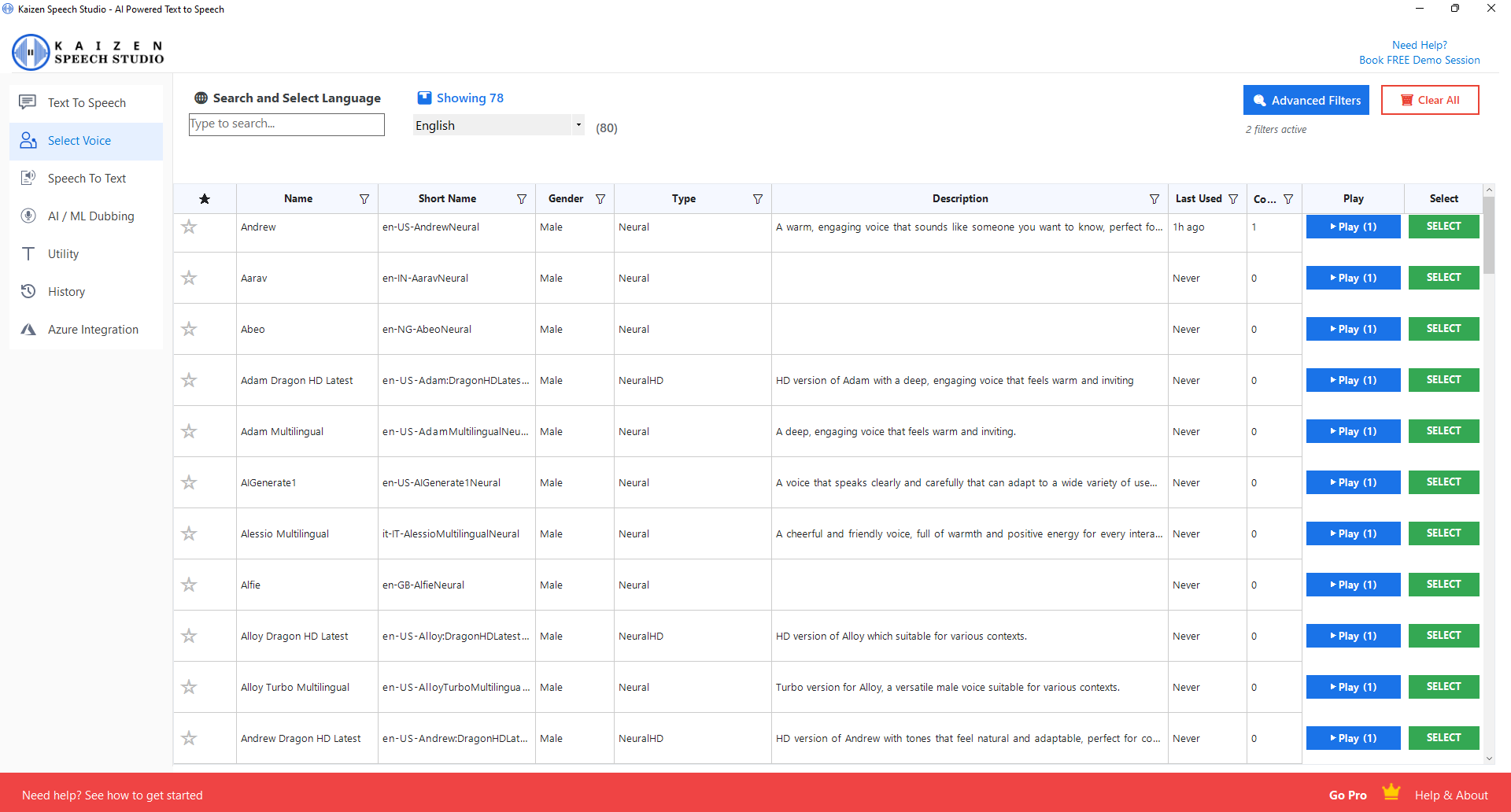Click the Kaizen Speech Studio logo
The height and width of the screenshot is (812, 1511).
(87, 52)
